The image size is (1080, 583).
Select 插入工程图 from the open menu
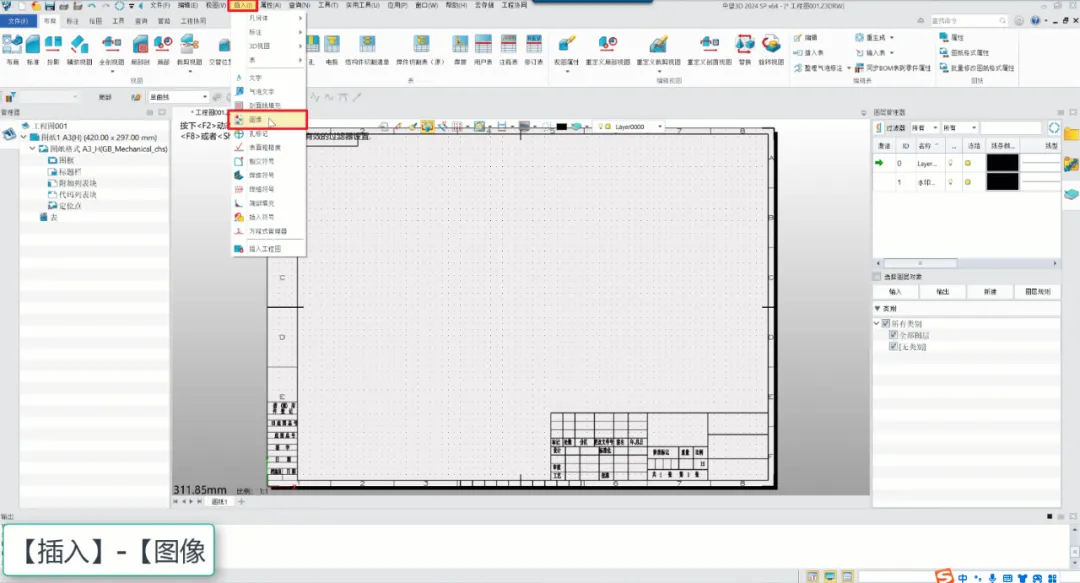coord(264,248)
